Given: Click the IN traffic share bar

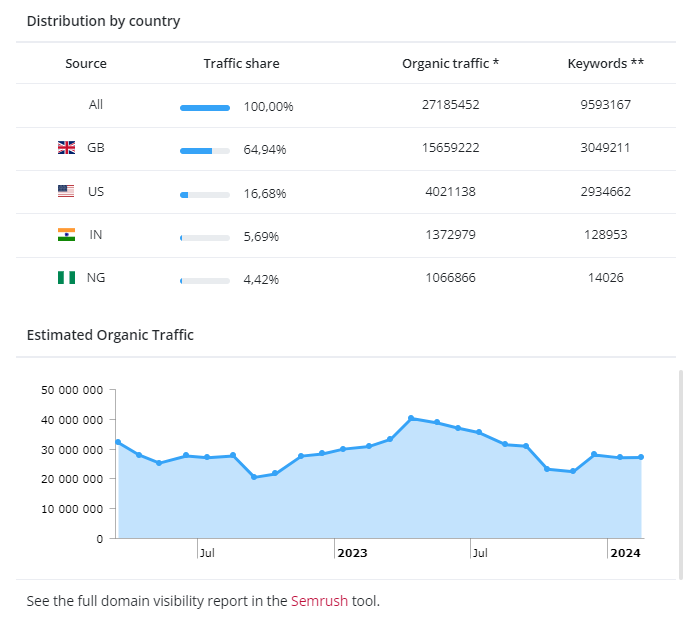Looking at the screenshot, I should tap(205, 238).
